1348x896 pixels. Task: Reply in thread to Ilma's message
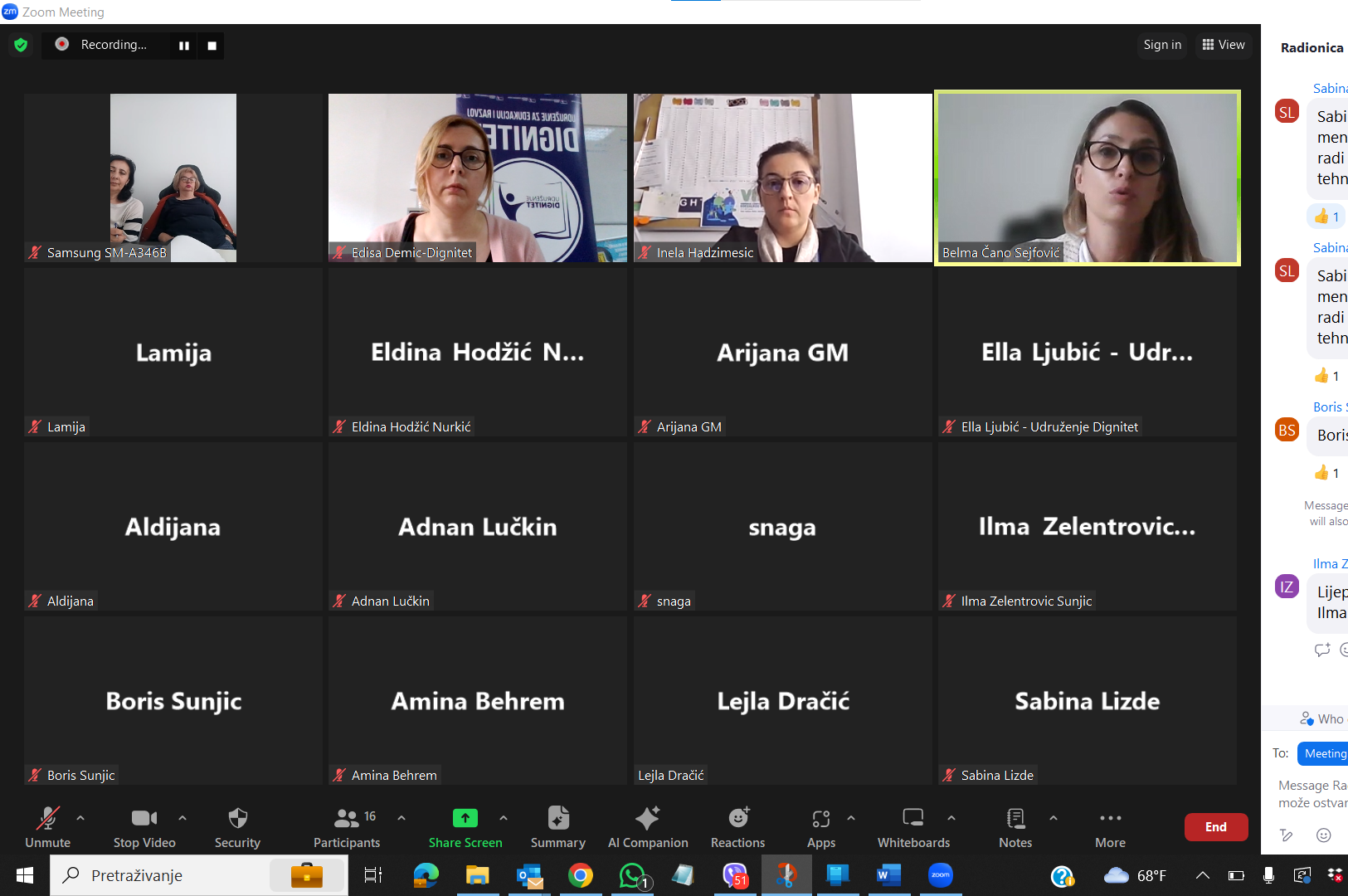[1321, 650]
